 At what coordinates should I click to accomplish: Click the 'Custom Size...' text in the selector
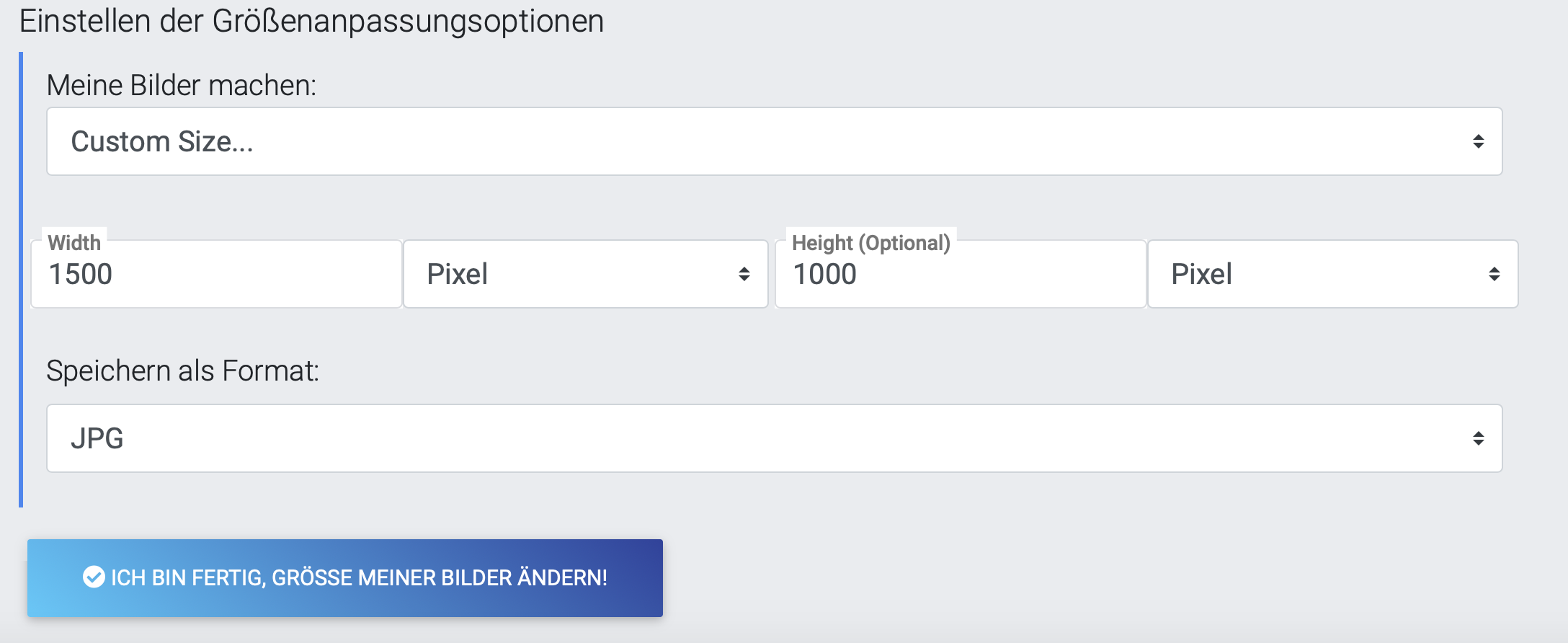(x=162, y=141)
